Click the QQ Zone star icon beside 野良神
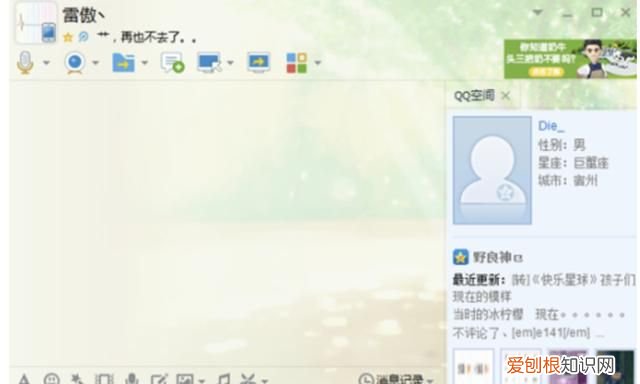The height and width of the screenshot is (384, 640). [x=461, y=257]
